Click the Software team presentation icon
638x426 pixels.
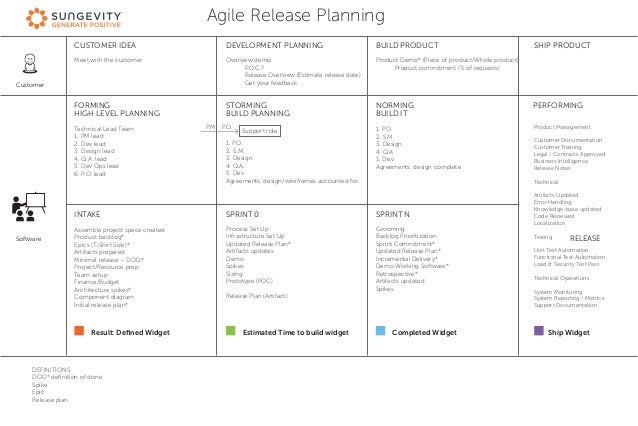pos(28,207)
